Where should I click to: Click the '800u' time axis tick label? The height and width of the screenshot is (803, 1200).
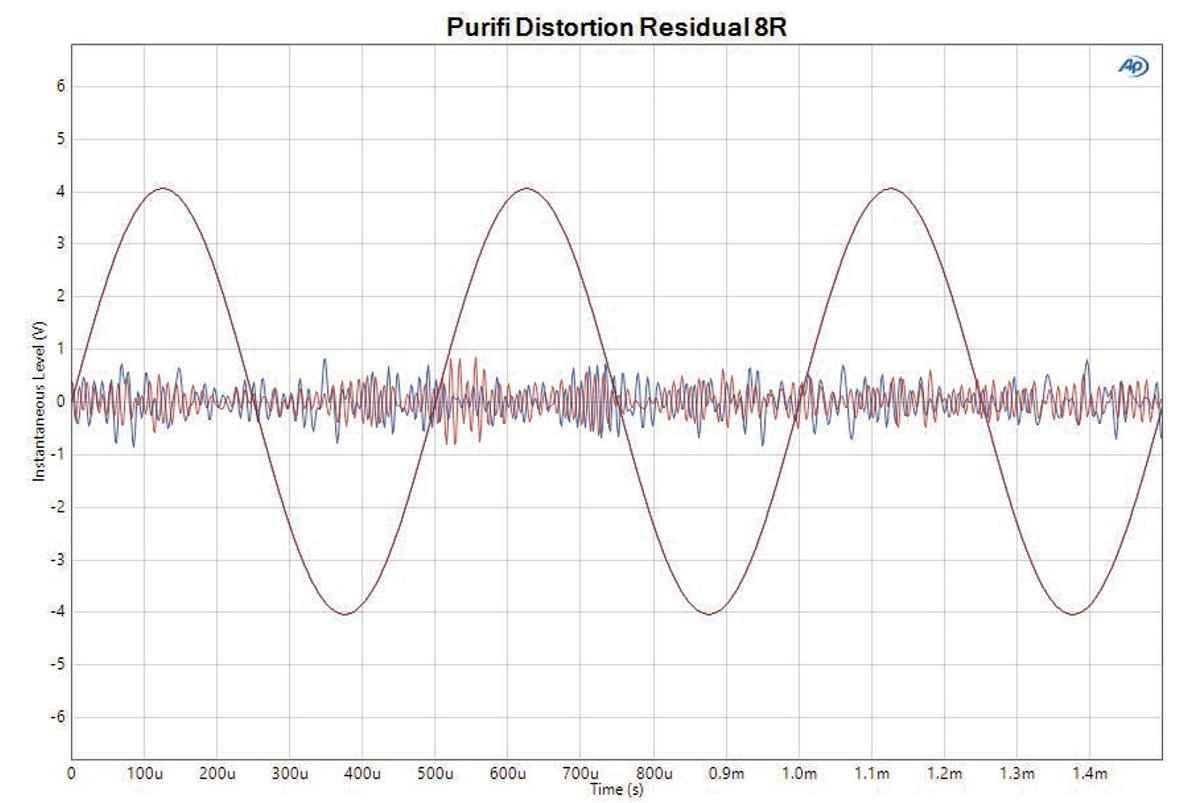click(654, 773)
